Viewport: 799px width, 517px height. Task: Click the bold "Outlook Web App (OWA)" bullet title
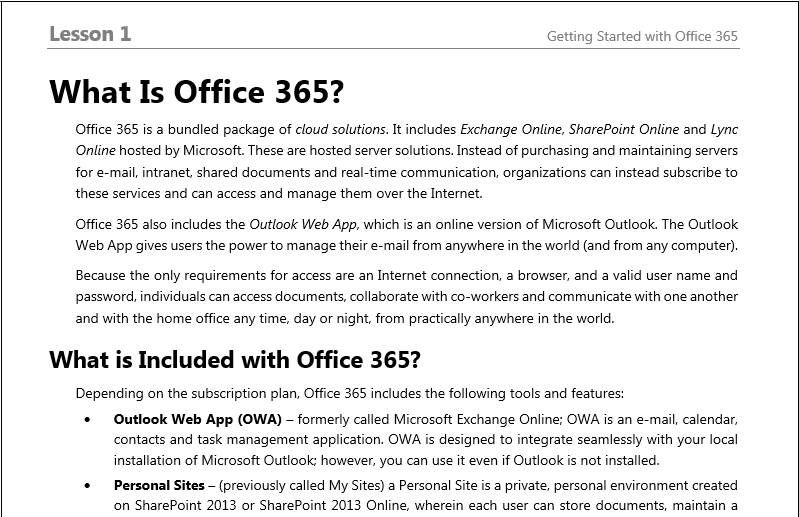pyautogui.click(x=197, y=420)
